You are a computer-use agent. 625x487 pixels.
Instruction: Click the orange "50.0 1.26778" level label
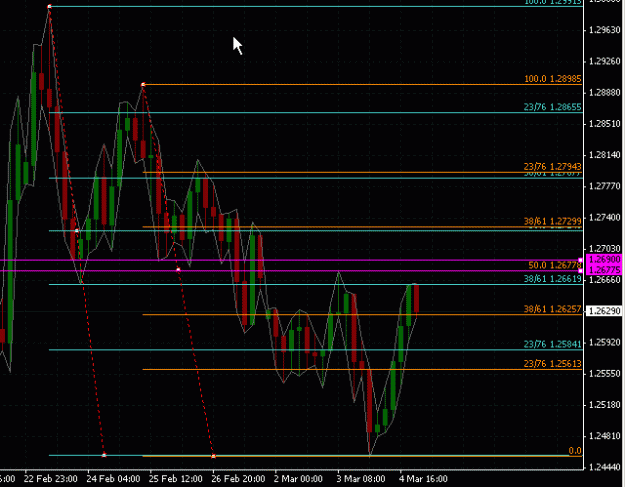pyautogui.click(x=555, y=265)
